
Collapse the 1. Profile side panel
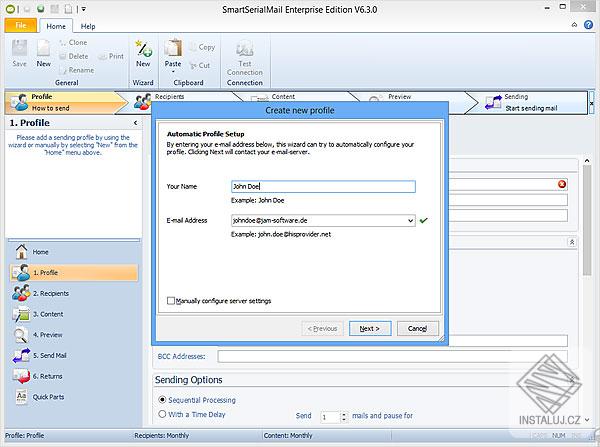[x=135, y=123]
